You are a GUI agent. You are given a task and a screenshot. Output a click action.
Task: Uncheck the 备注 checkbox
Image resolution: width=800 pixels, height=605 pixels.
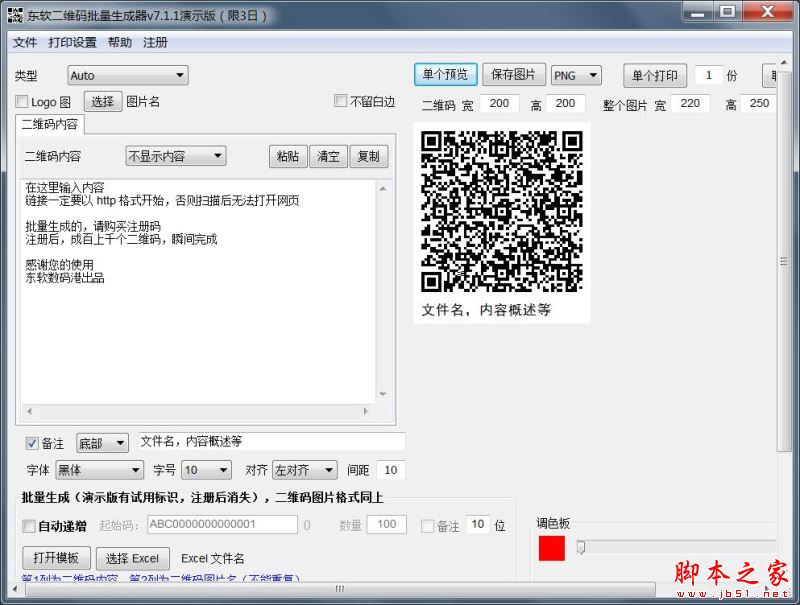click(32, 443)
